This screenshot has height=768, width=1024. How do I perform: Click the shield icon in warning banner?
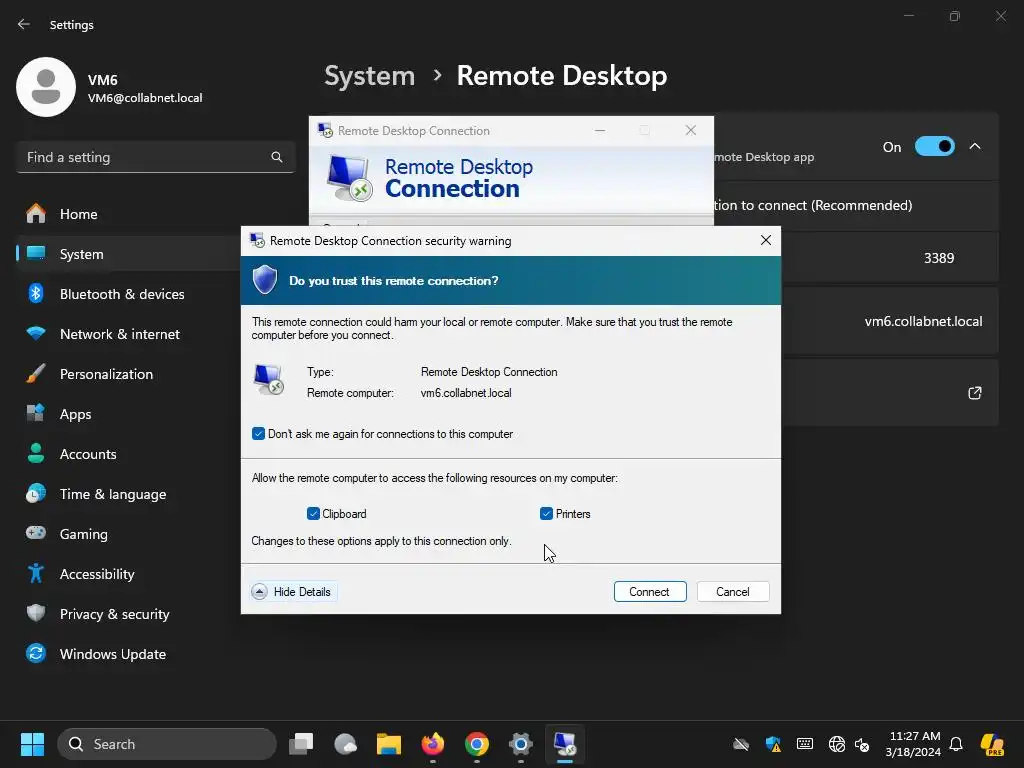click(x=265, y=280)
